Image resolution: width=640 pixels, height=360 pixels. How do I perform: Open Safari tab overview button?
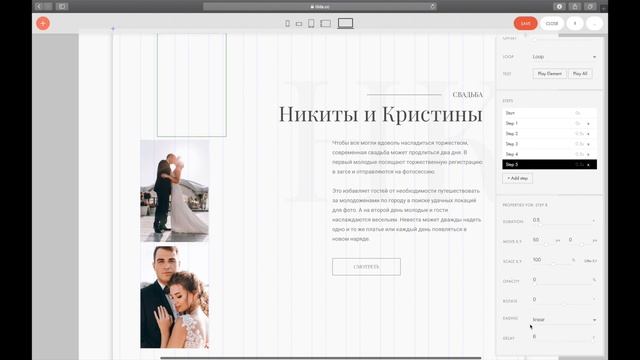pos(590,7)
